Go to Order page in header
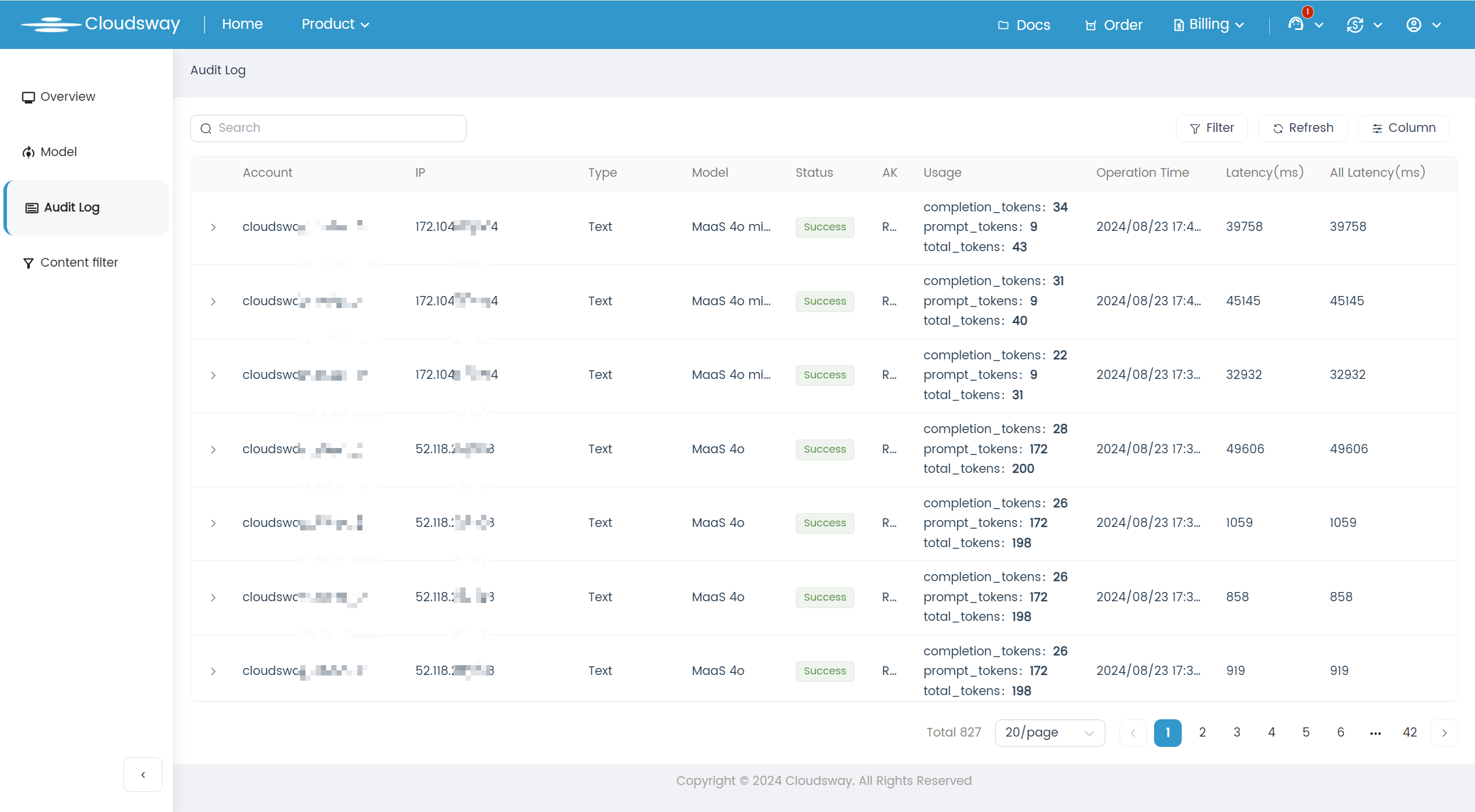 coord(1113,25)
